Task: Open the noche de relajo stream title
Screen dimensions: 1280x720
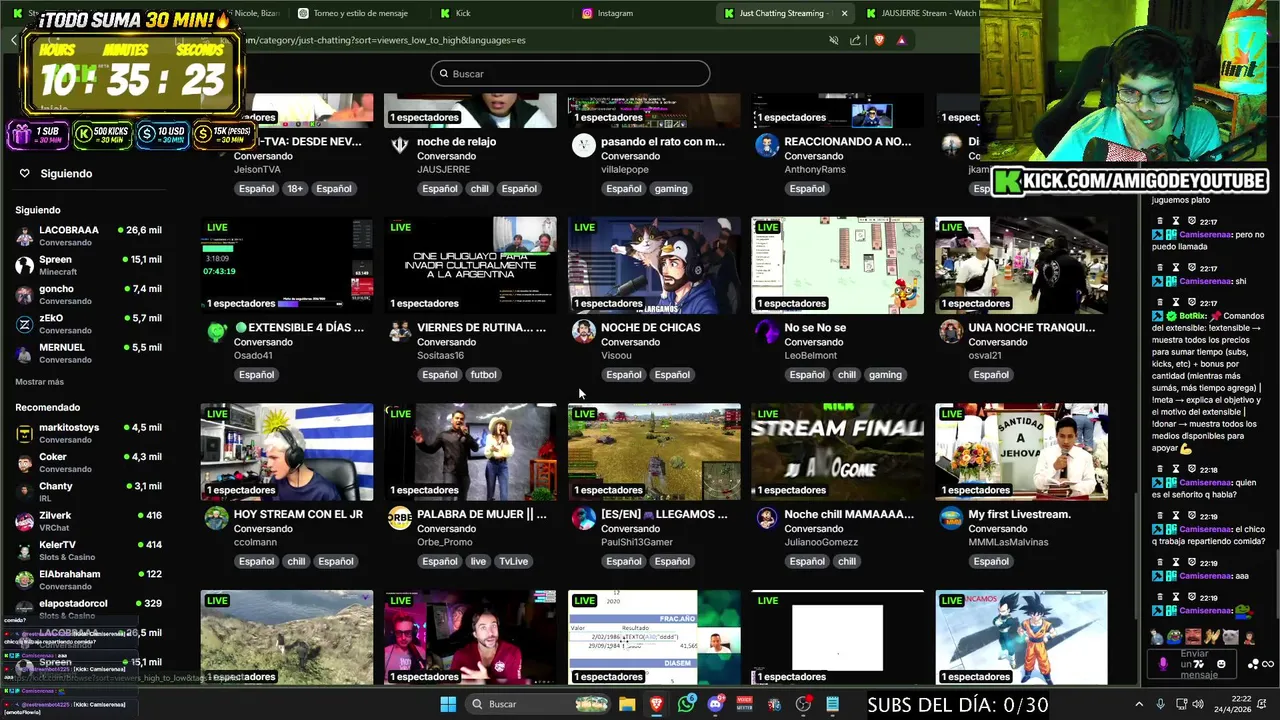Action: pos(457,142)
